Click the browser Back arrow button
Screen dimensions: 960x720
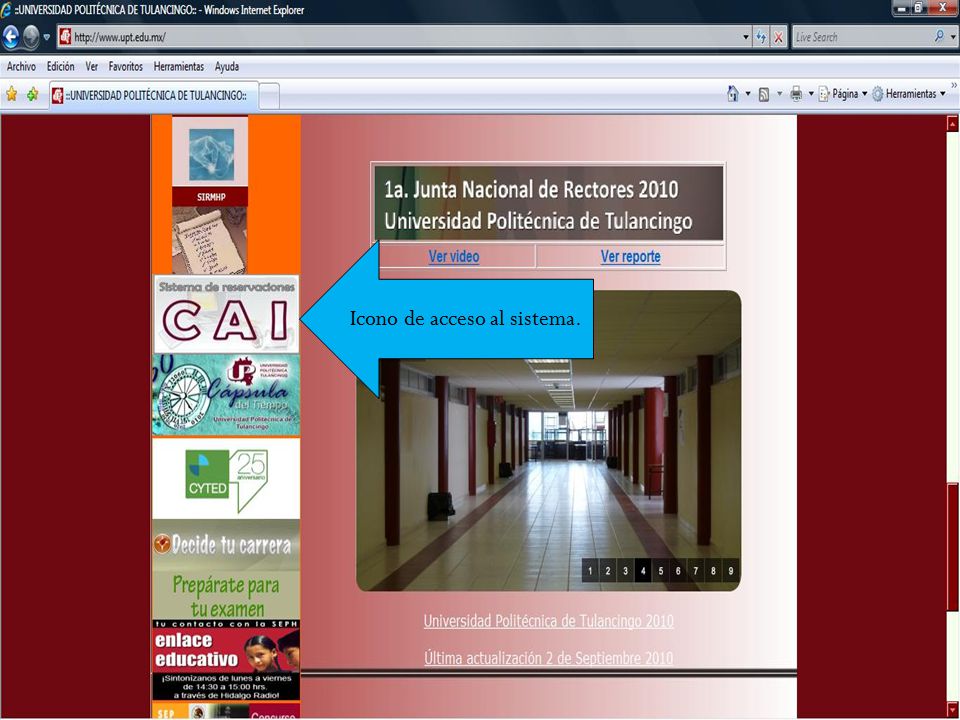click(x=10, y=37)
